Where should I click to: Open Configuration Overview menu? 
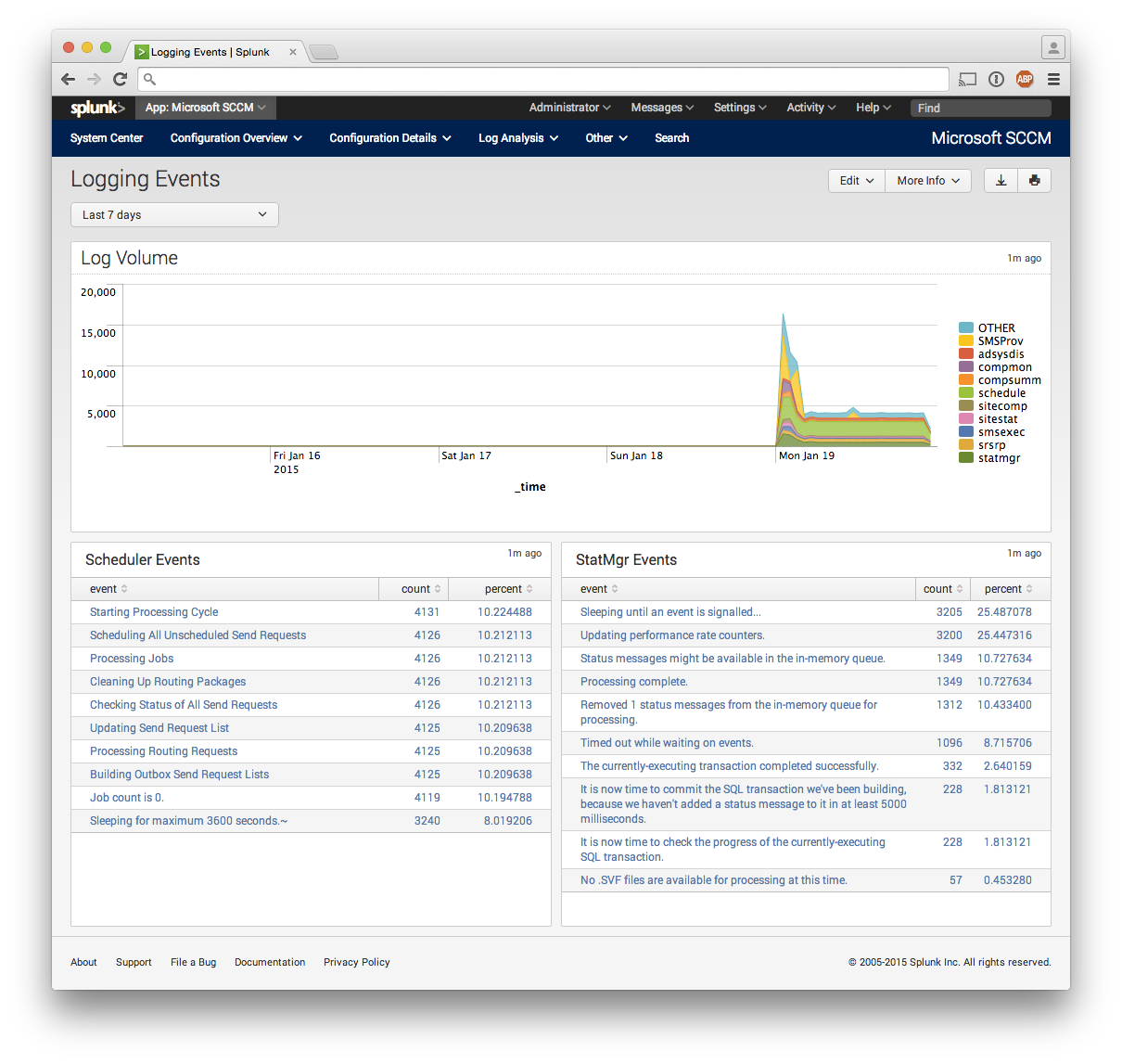236,138
